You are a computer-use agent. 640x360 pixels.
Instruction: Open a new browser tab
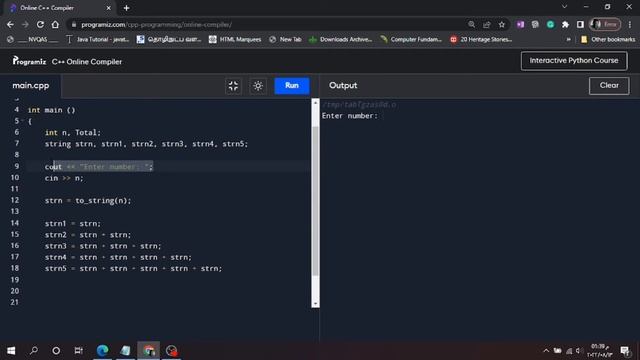point(127,8)
